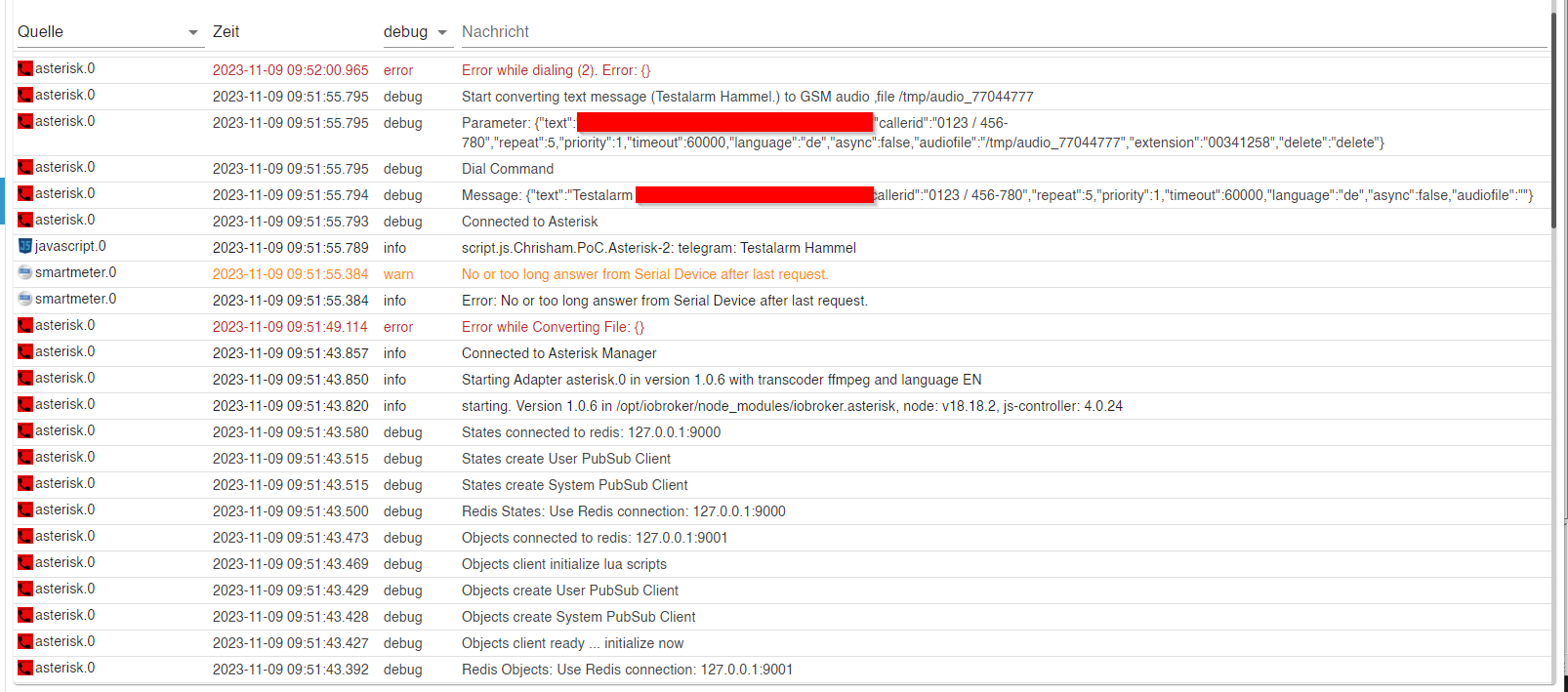Click 'starting. Version 1.0.6 in /opt/iobroker' message

coord(792,406)
